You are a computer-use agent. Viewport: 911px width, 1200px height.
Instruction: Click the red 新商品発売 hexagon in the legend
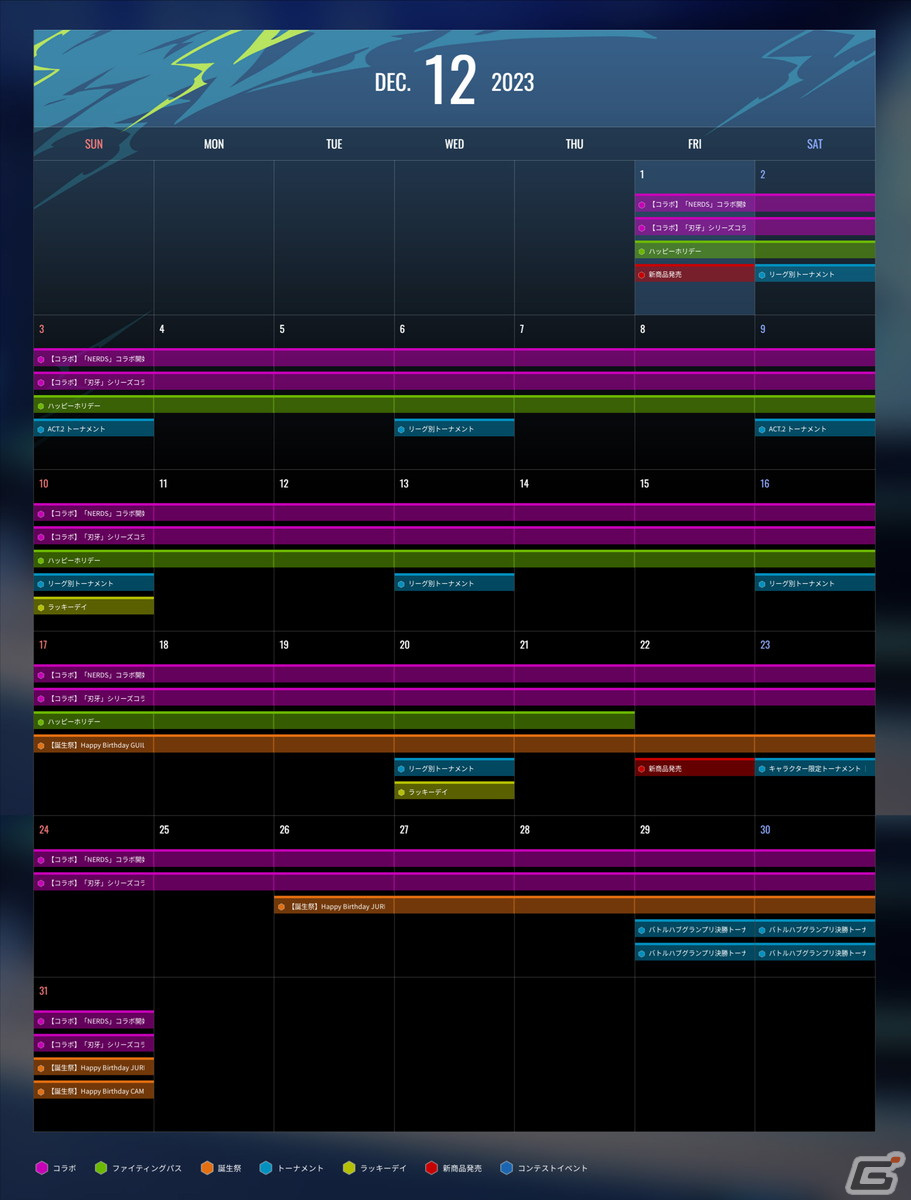[x=431, y=1168]
